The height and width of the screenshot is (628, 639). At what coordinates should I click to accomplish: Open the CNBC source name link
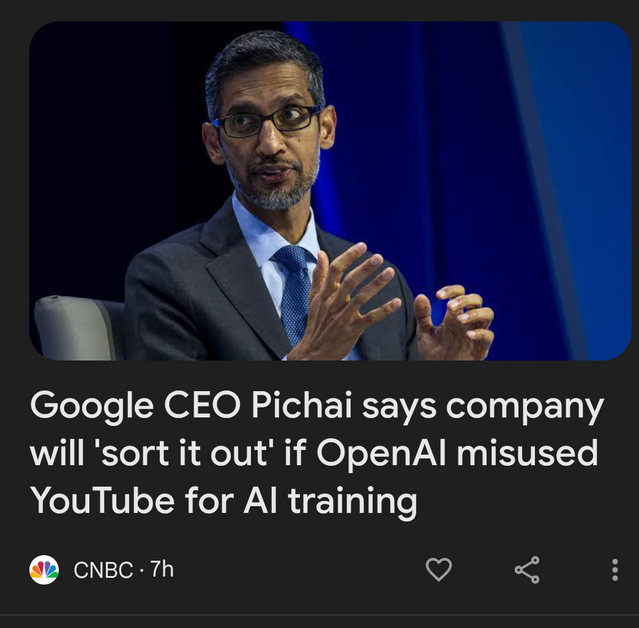(103, 569)
